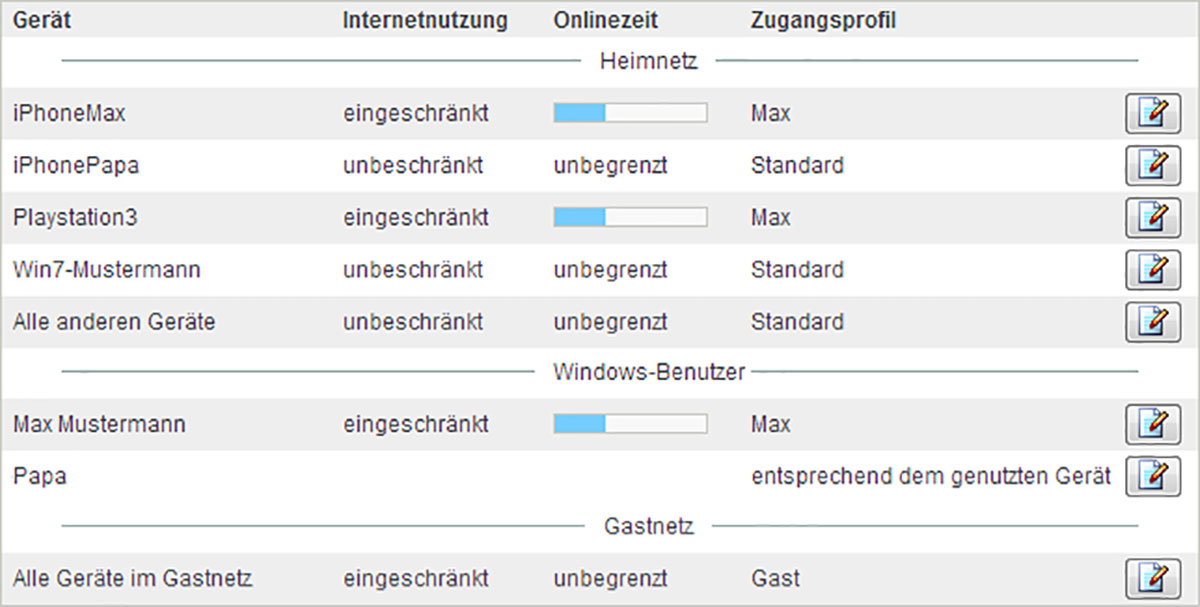Edit the iPhonePapa device entry
The image size is (1200, 607).
point(1152,166)
